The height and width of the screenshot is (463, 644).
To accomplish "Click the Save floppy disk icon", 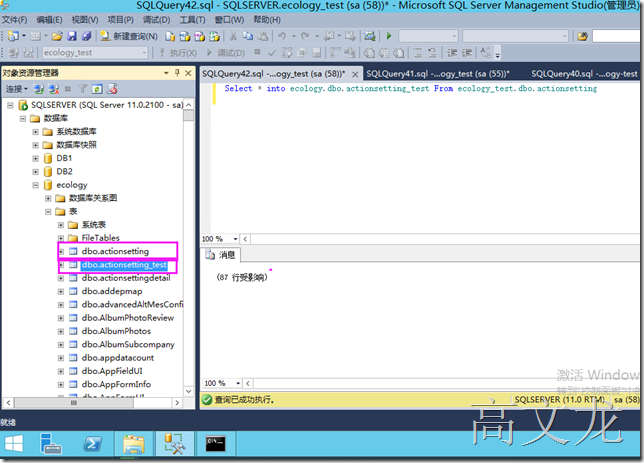I will click(72, 36).
